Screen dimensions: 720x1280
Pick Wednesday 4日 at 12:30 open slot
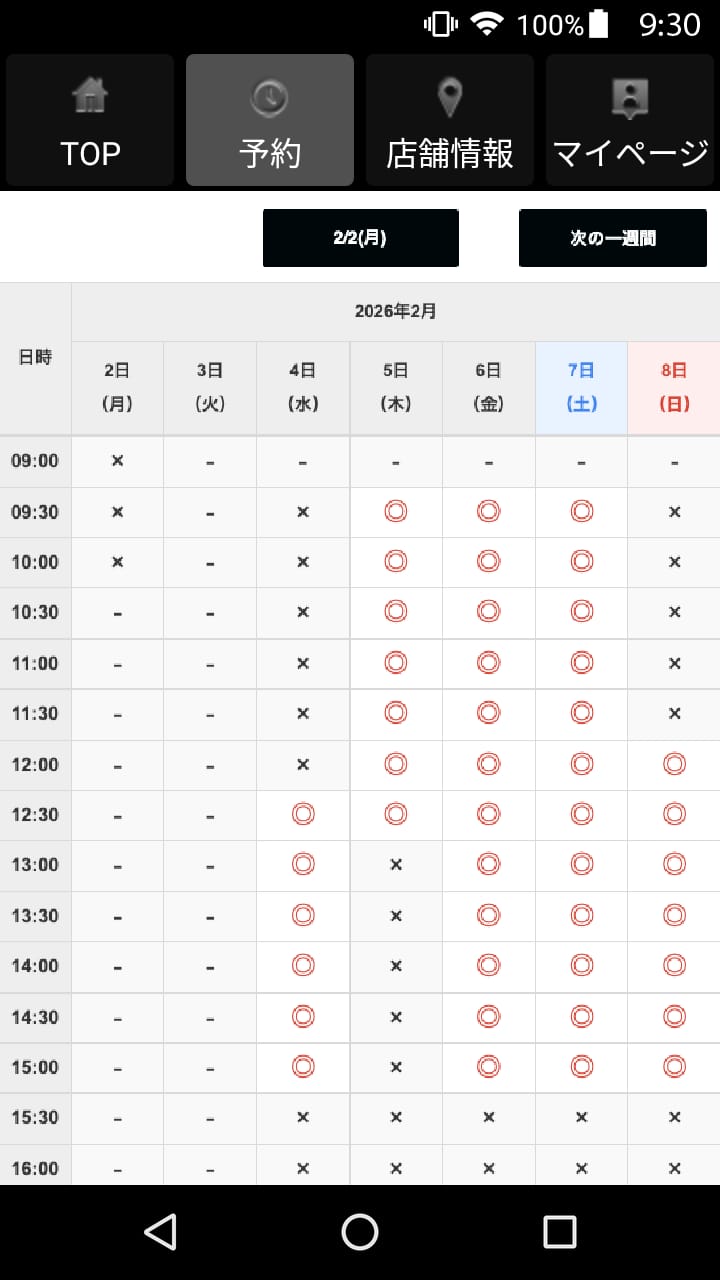pos(303,815)
